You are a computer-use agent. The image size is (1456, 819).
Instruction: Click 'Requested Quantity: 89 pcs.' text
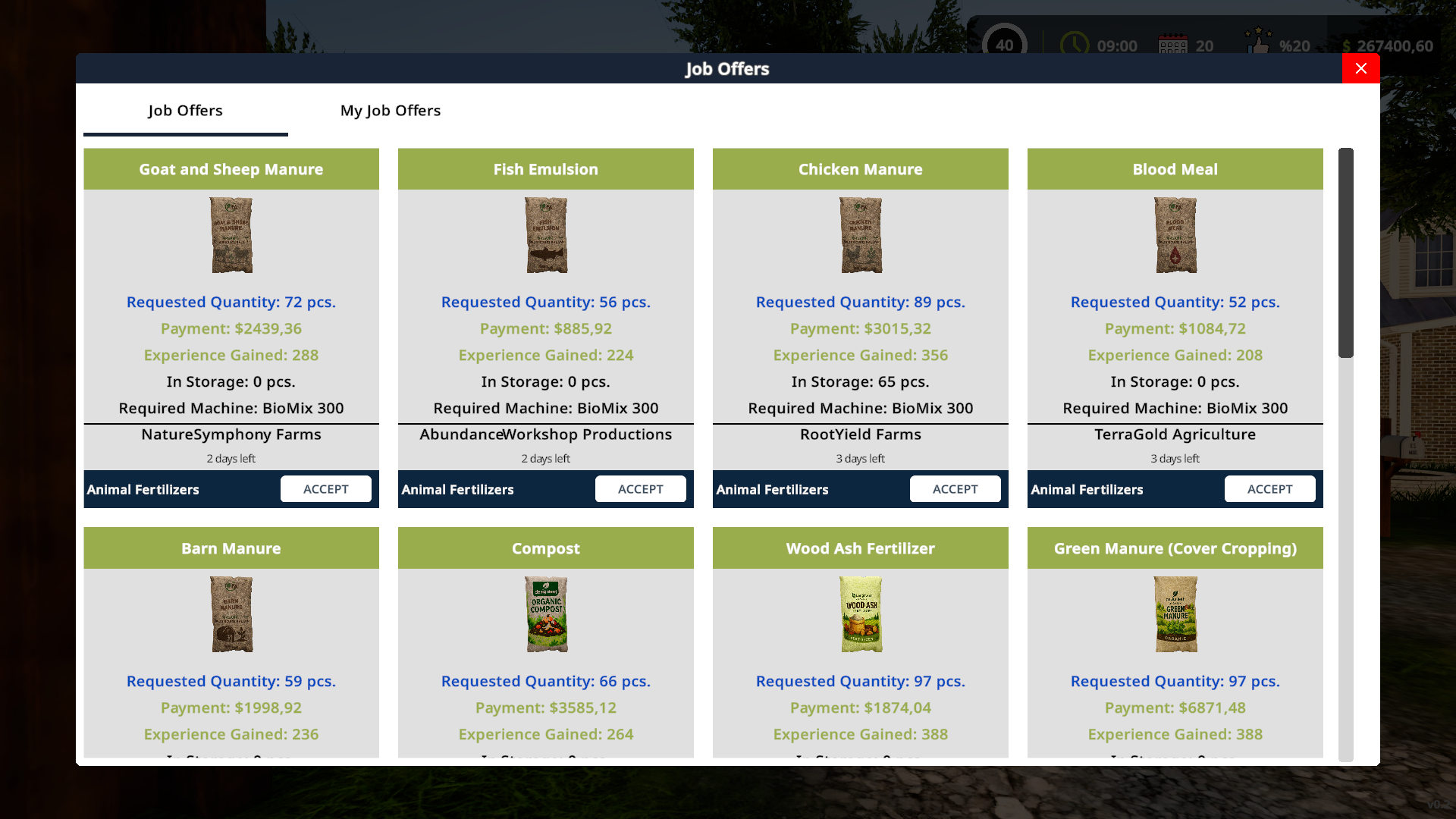tap(861, 302)
